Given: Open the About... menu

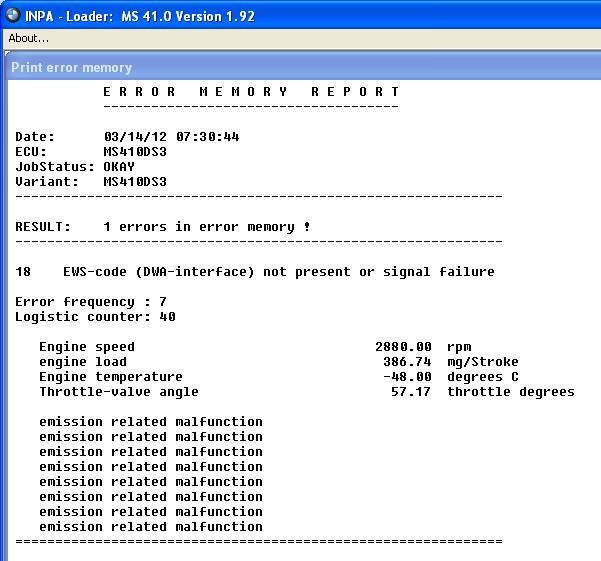Looking at the screenshot, I should [x=29, y=38].
